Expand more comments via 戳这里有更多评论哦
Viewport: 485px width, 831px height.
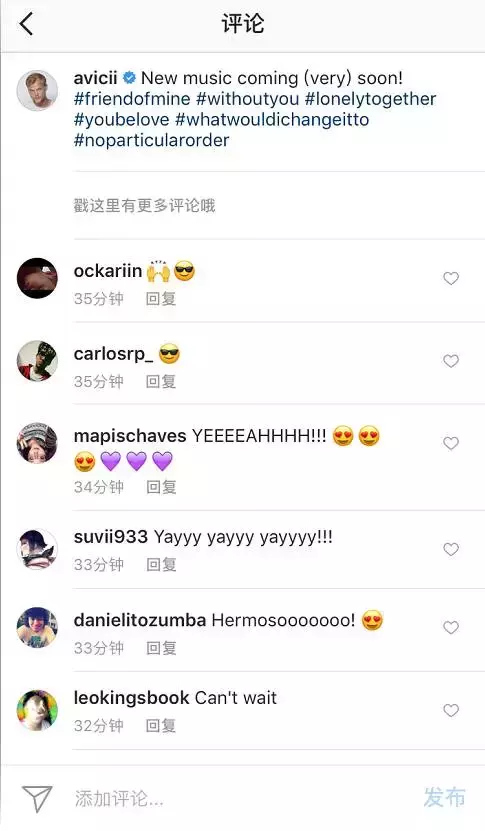pos(144,205)
